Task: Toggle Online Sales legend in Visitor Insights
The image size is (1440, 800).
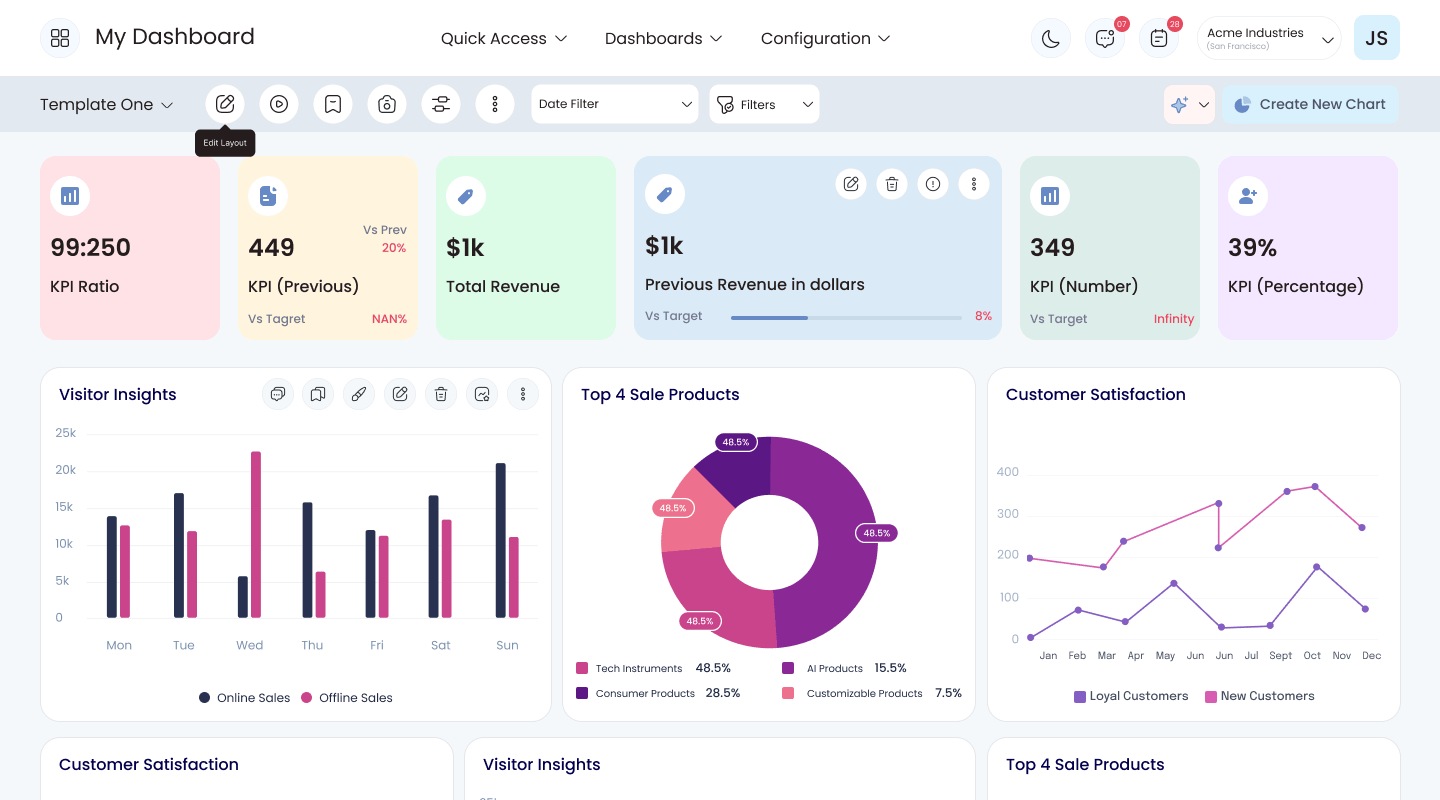Action: (x=245, y=698)
